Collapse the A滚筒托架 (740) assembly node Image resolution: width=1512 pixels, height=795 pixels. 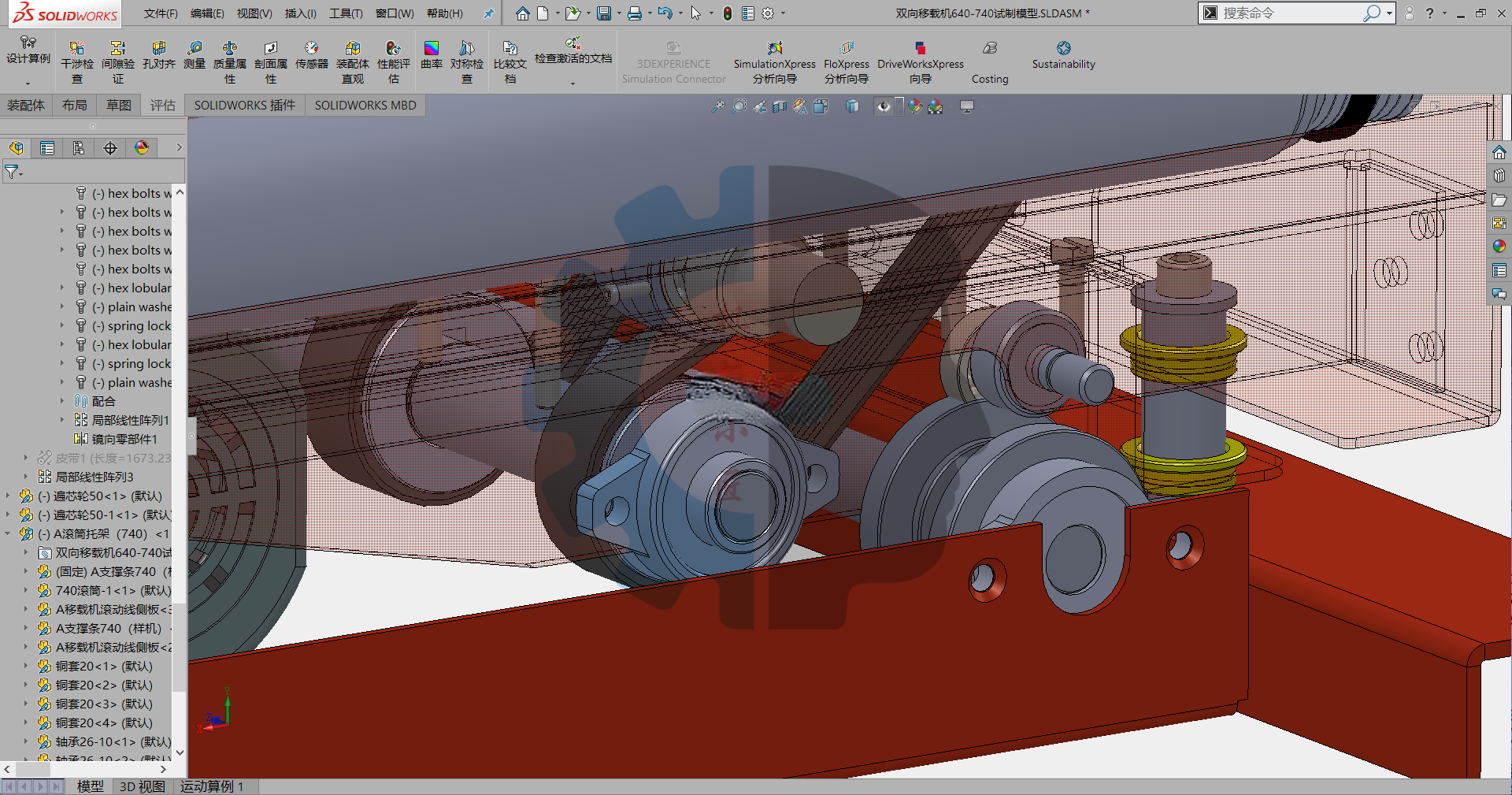[8, 533]
